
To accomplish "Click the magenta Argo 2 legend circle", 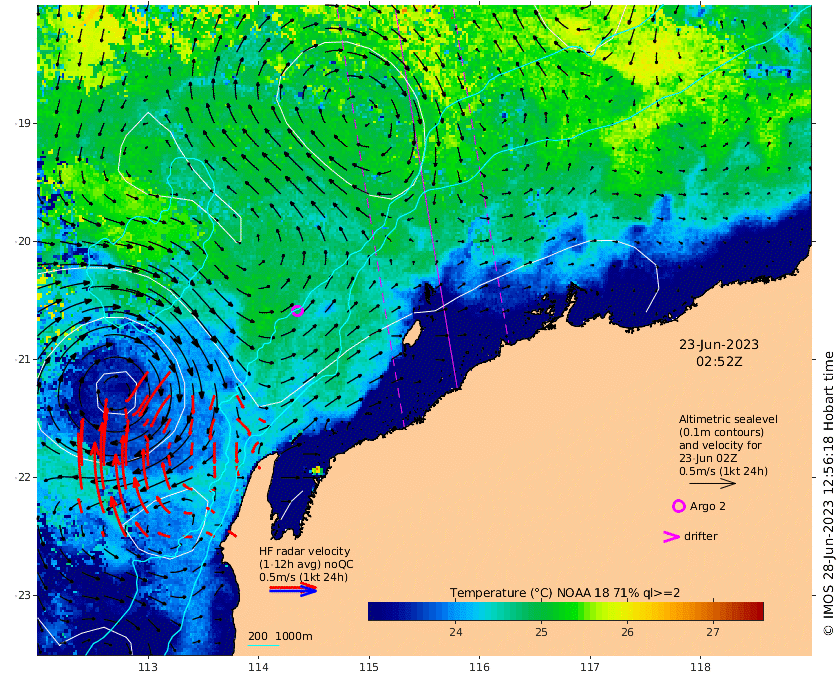I will [x=678, y=506].
